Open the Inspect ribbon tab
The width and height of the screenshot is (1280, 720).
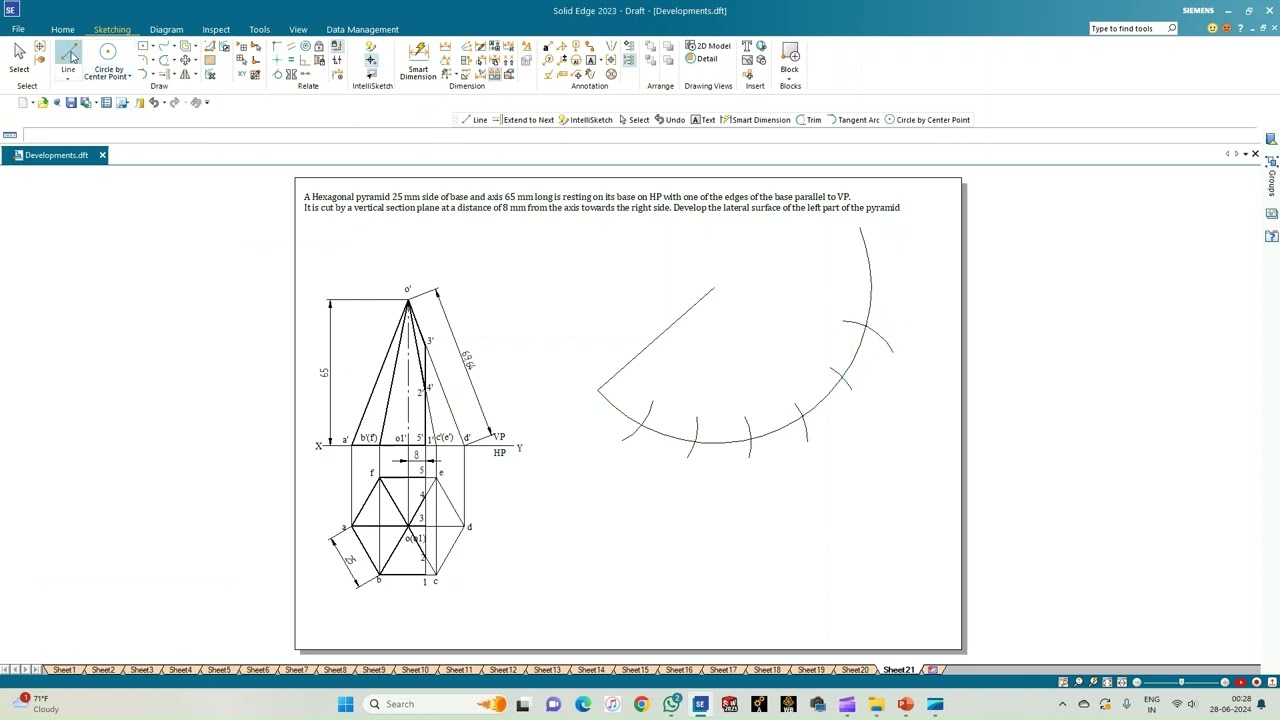[216, 29]
